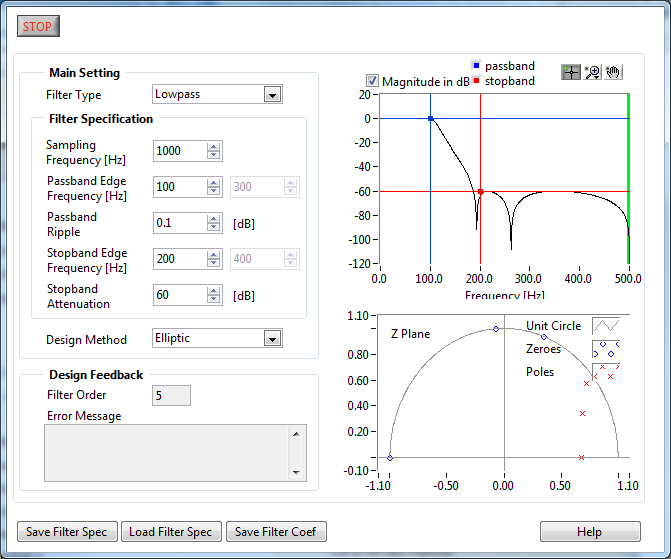
Task: Activate the graph zoom tool
Action: 592,72
